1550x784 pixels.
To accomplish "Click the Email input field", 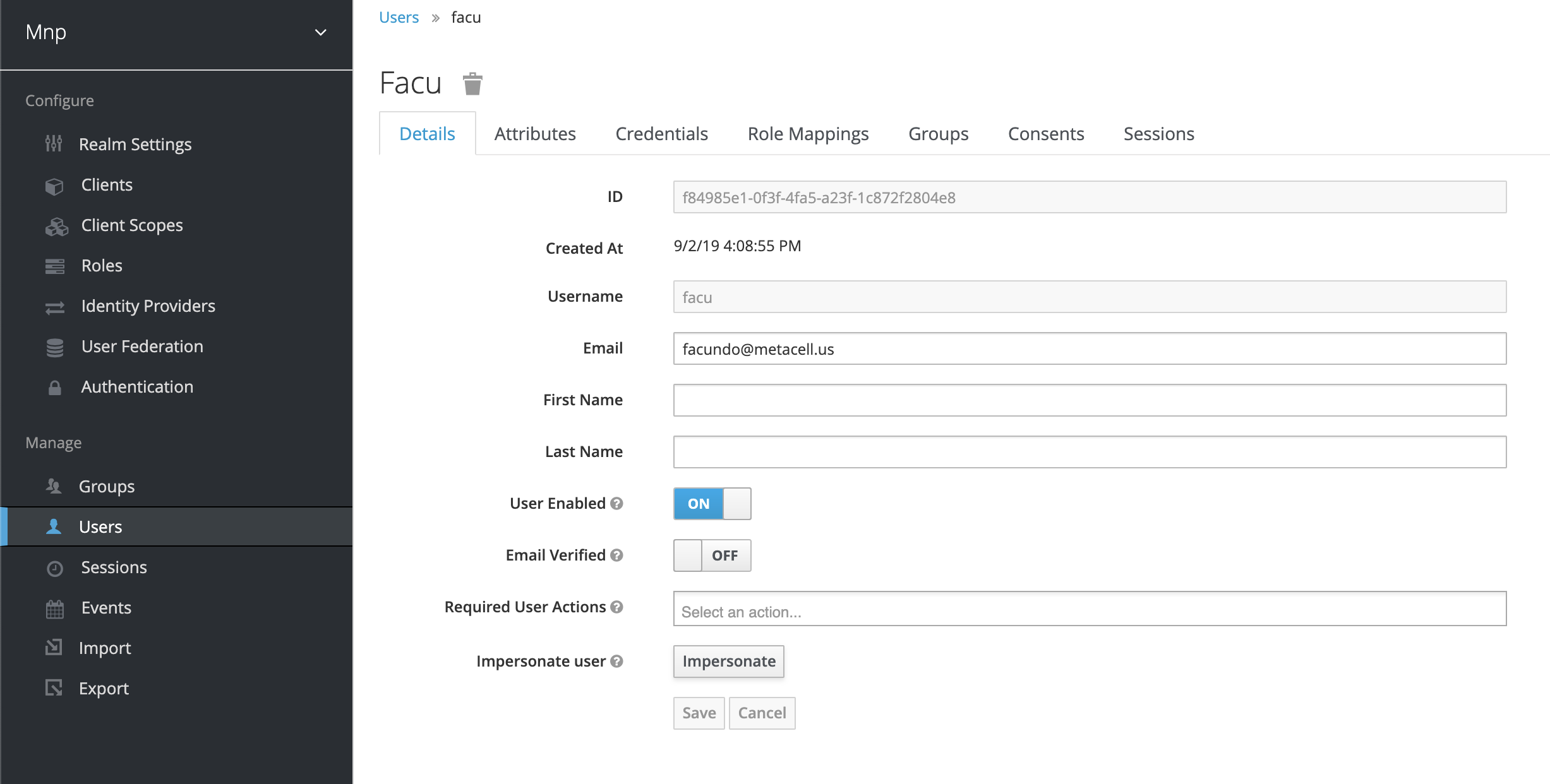I will [1090, 348].
